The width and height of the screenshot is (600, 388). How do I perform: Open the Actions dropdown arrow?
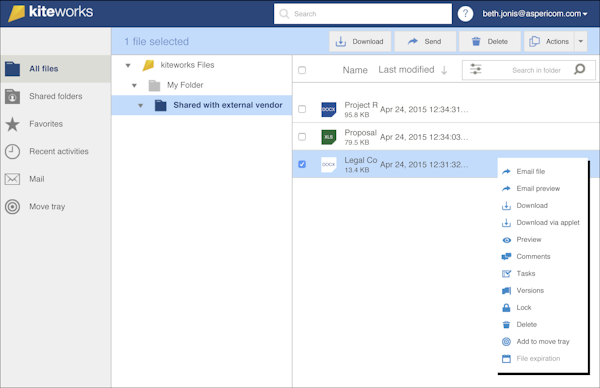580,41
